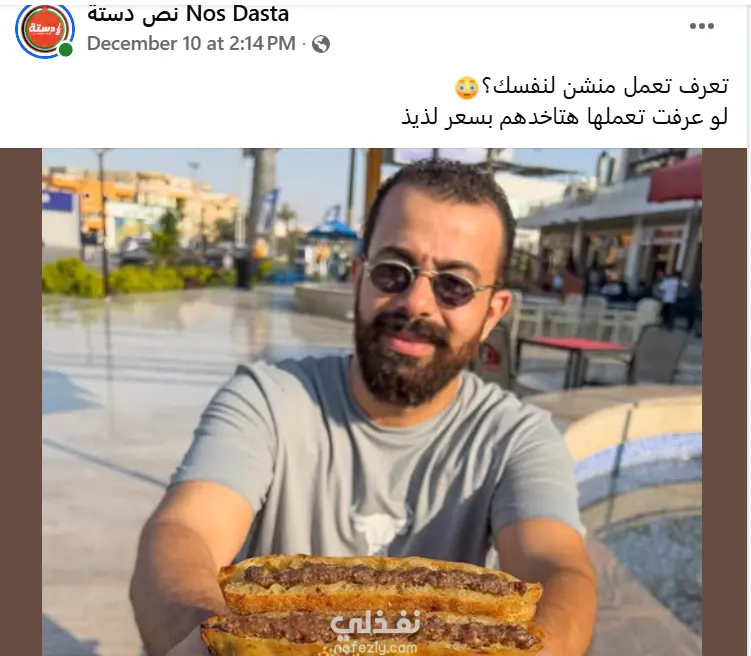751x656 pixels.
Task: Open the post photo in the viewer
Action: pos(372,402)
